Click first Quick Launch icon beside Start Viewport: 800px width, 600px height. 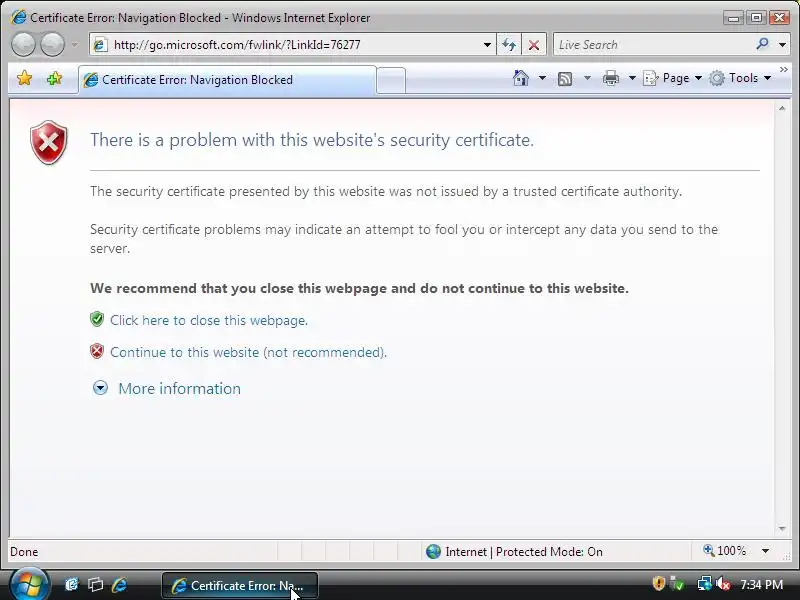pos(71,584)
